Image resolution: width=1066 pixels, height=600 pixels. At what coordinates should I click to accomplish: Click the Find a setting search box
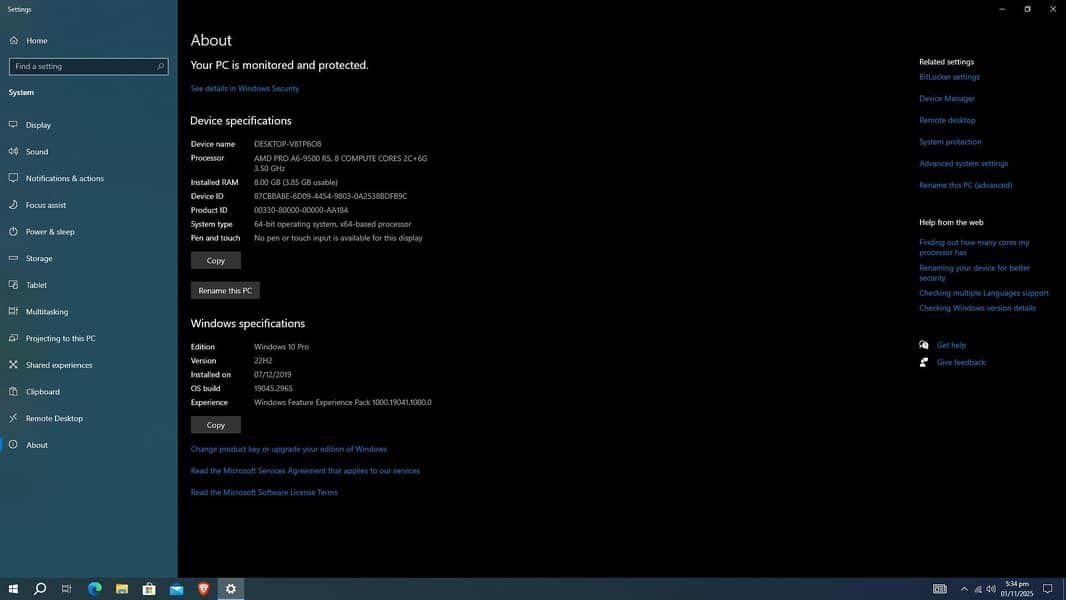click(88, 66)
